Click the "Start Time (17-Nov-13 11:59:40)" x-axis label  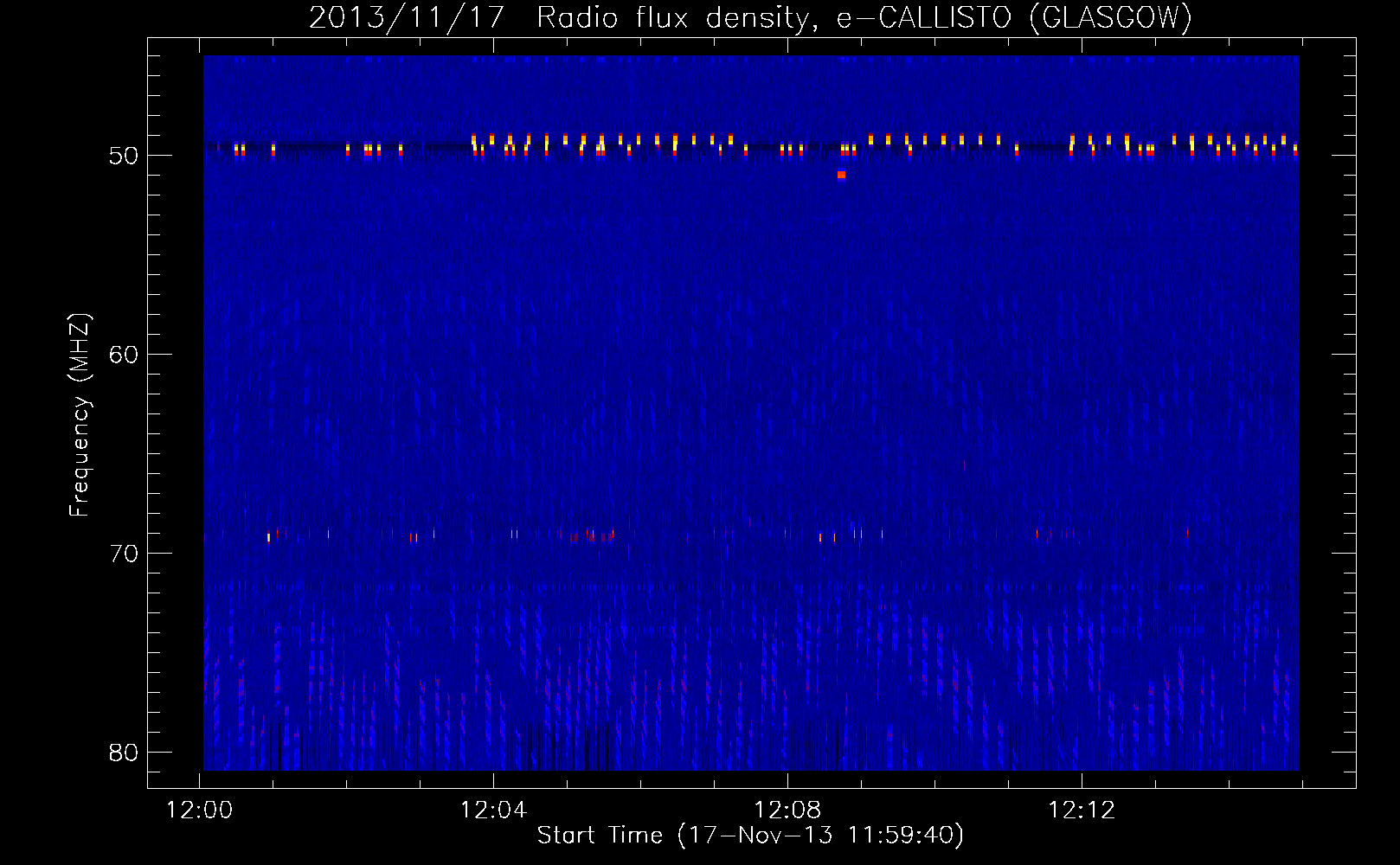[x=750, y=836]
